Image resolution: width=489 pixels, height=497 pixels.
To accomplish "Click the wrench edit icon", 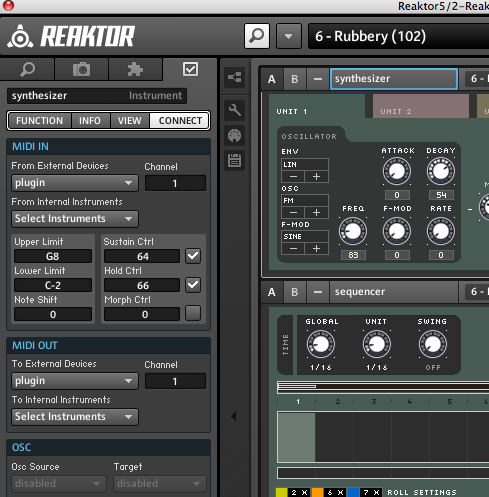I will pyautogui.click(x=234, y=110).
